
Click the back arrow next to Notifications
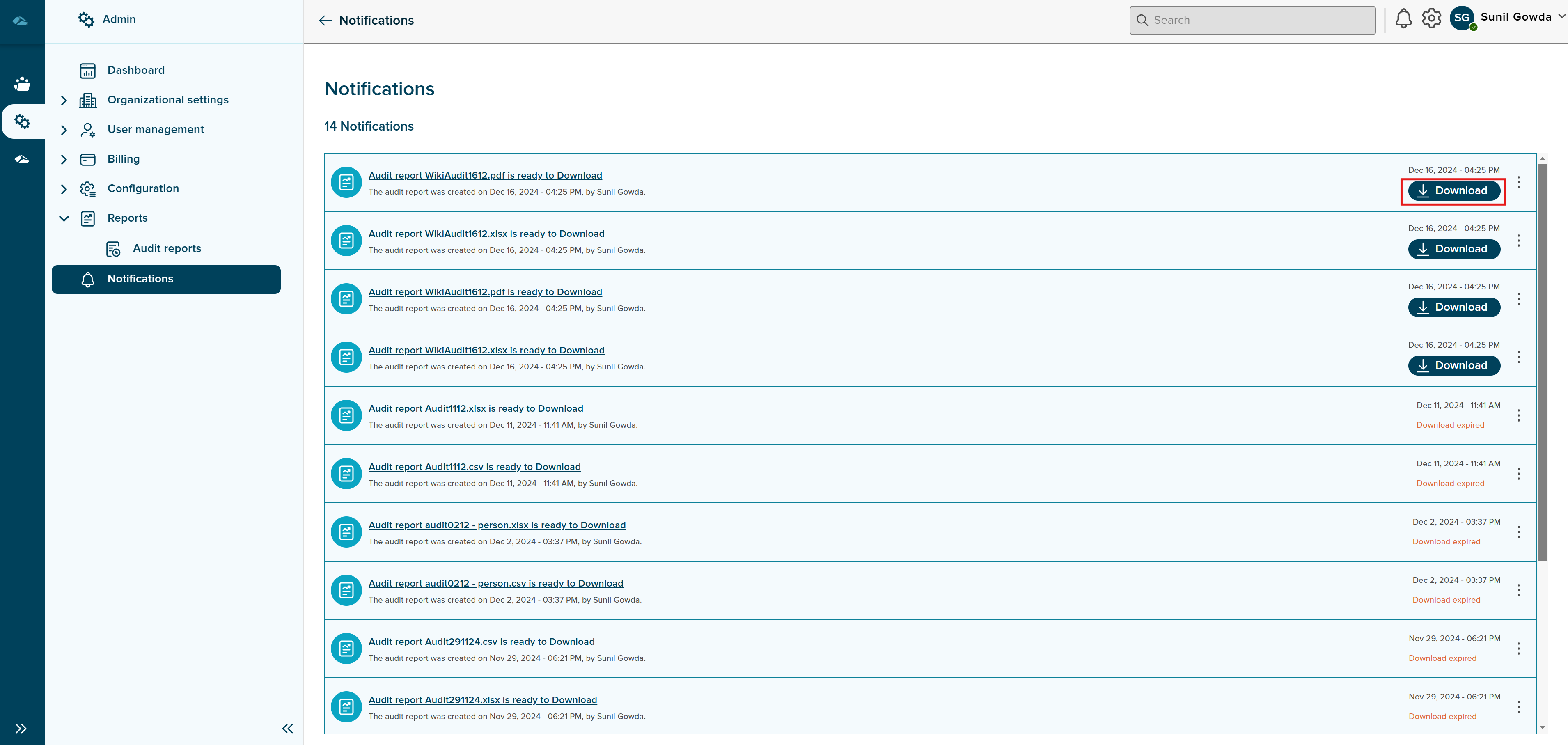click(325, 21)
